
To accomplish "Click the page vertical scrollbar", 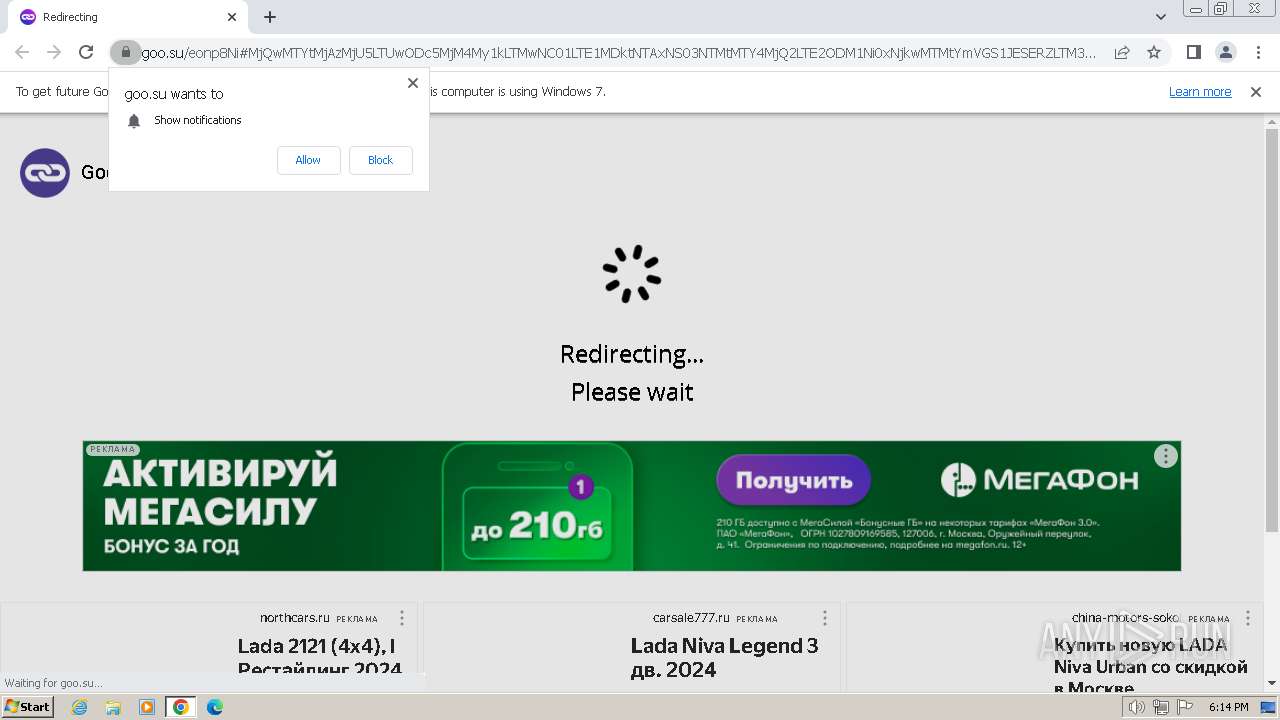I will click(x=1272, y=330).
